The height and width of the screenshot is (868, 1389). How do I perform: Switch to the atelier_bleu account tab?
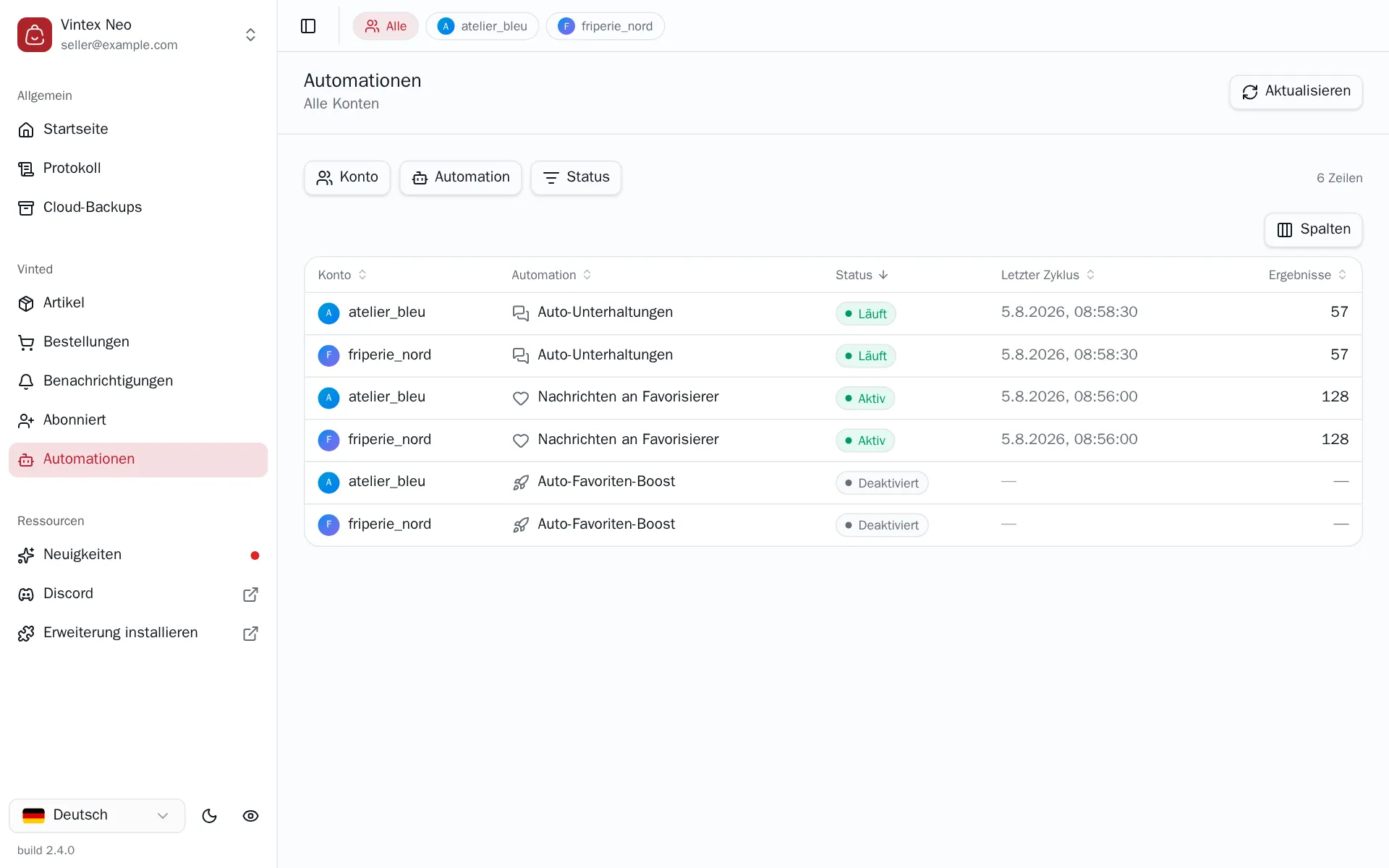click(482, 26)
